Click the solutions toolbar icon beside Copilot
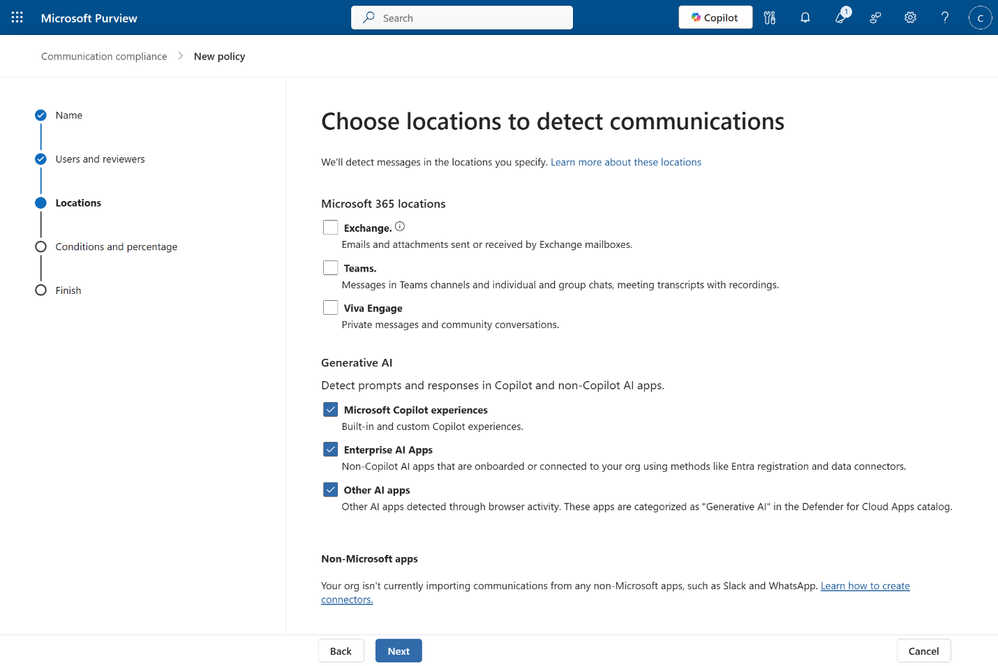 point(770,17)
